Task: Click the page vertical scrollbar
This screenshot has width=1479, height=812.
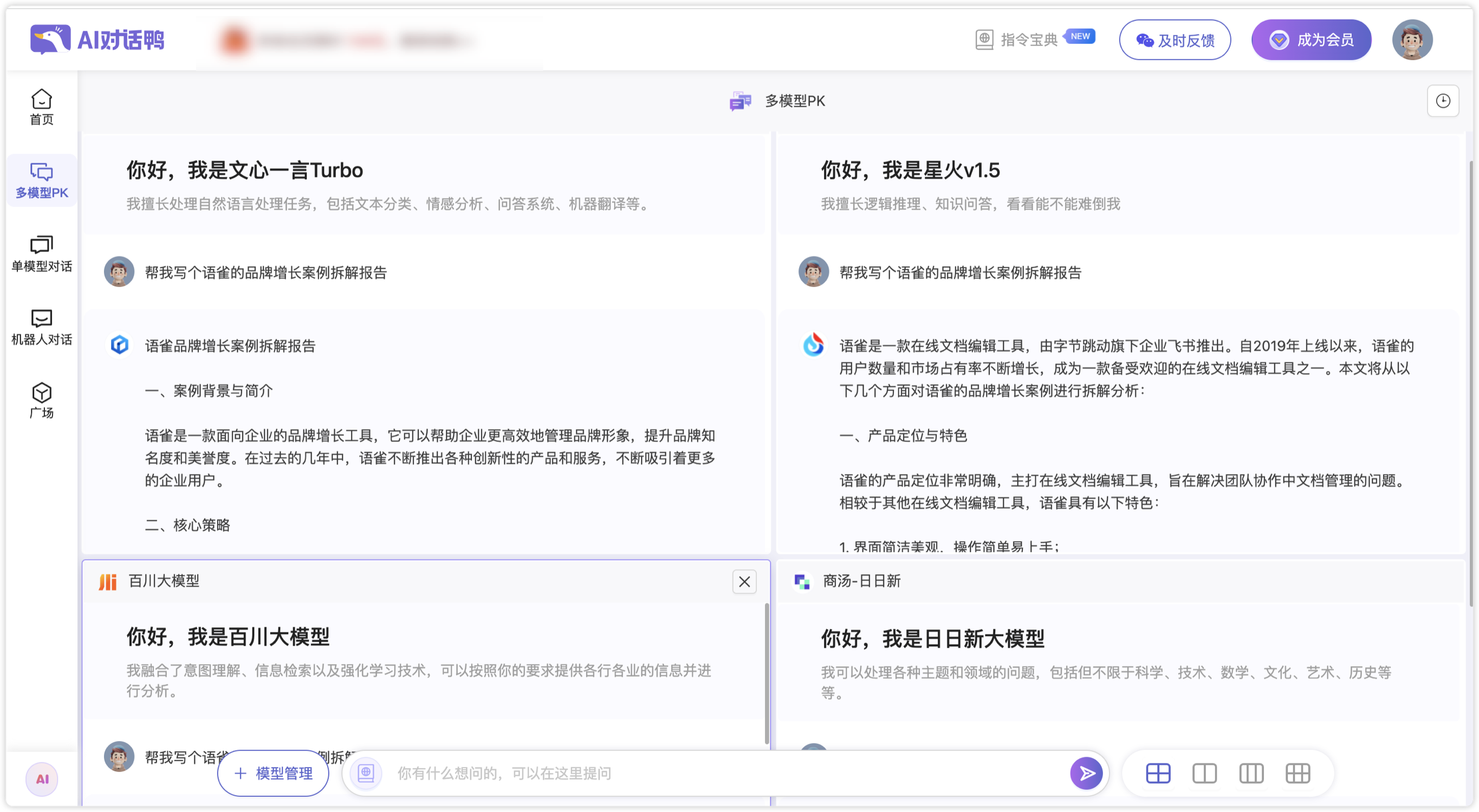Action: (1472, 384)
